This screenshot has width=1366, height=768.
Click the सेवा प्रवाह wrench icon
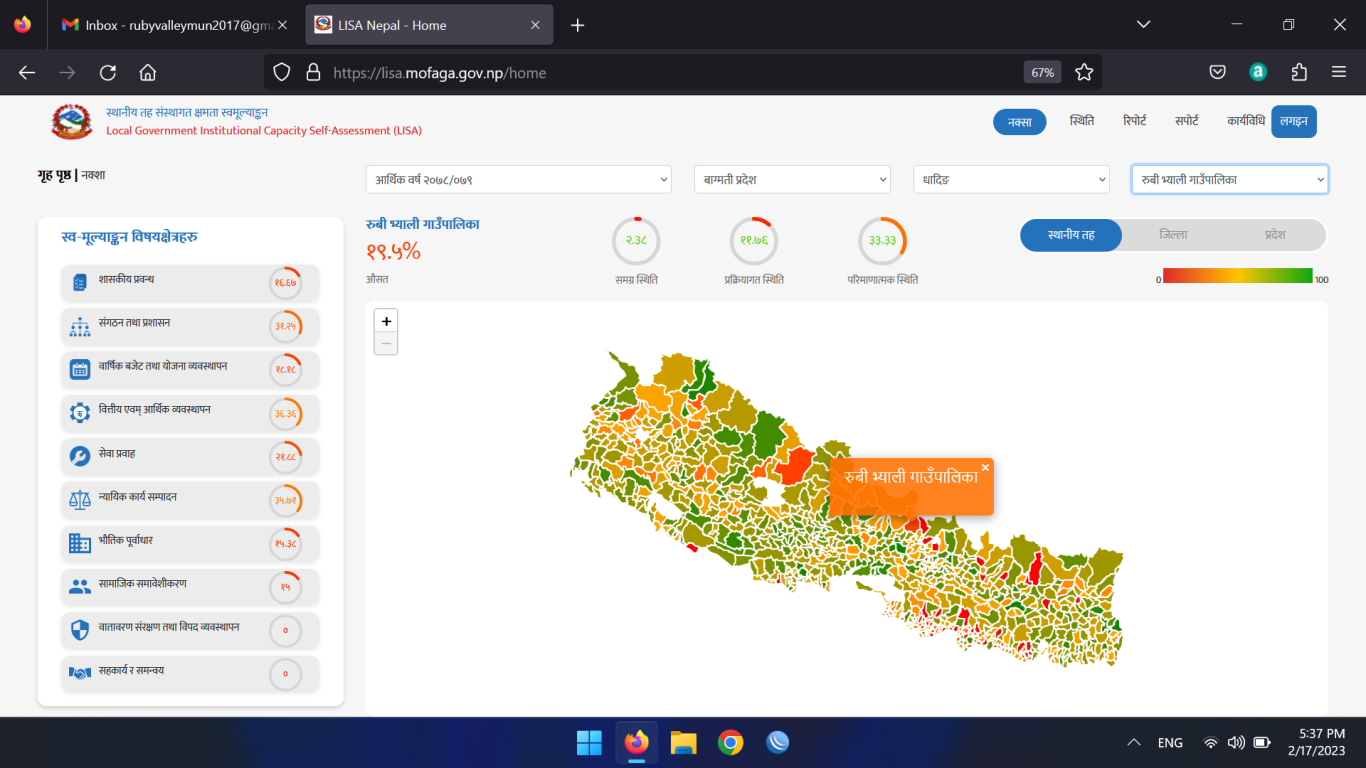pos(80,457)
